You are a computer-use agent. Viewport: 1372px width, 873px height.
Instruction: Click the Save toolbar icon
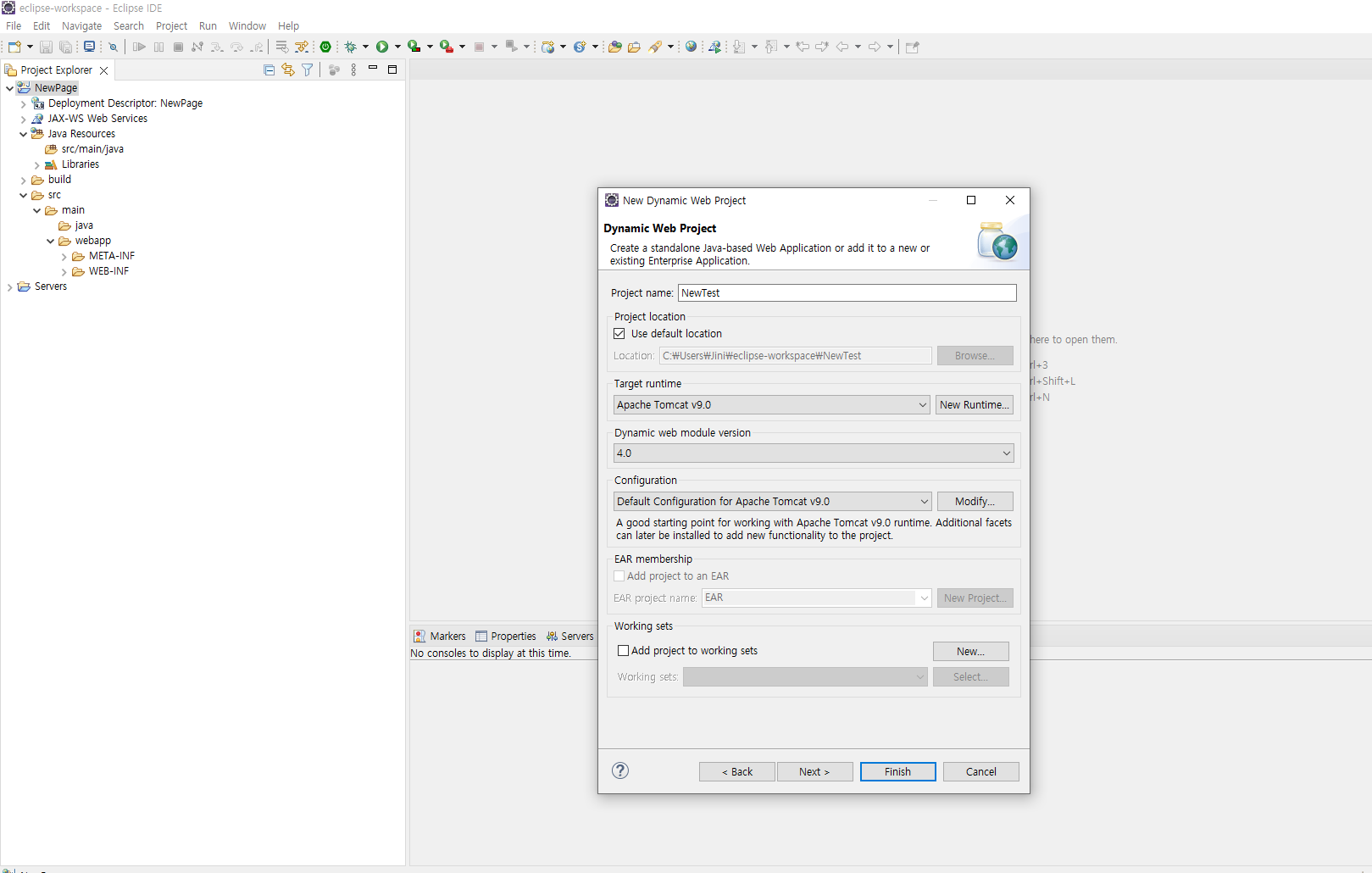pyautogui.click(x=46, y=47)
